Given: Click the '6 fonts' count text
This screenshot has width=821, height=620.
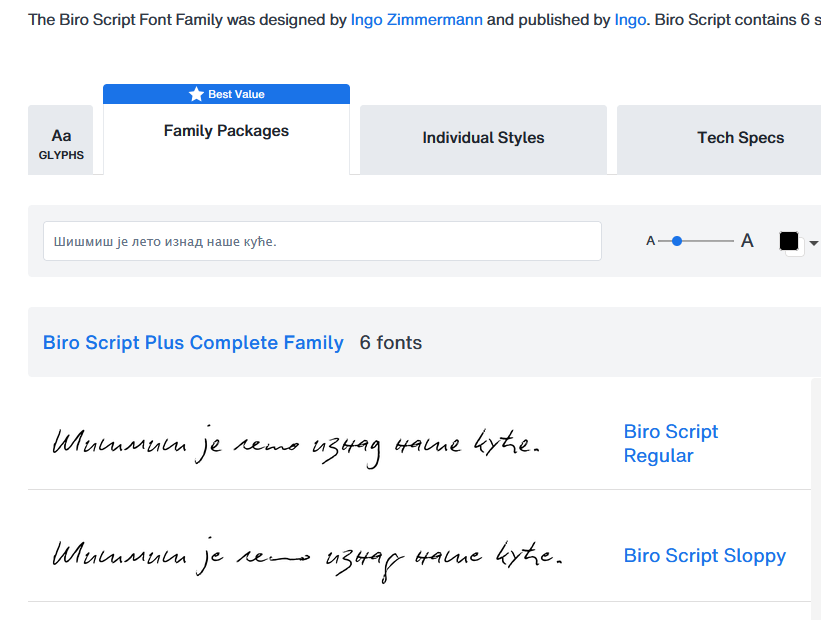Looking at the screenshot, I should 391,342.
